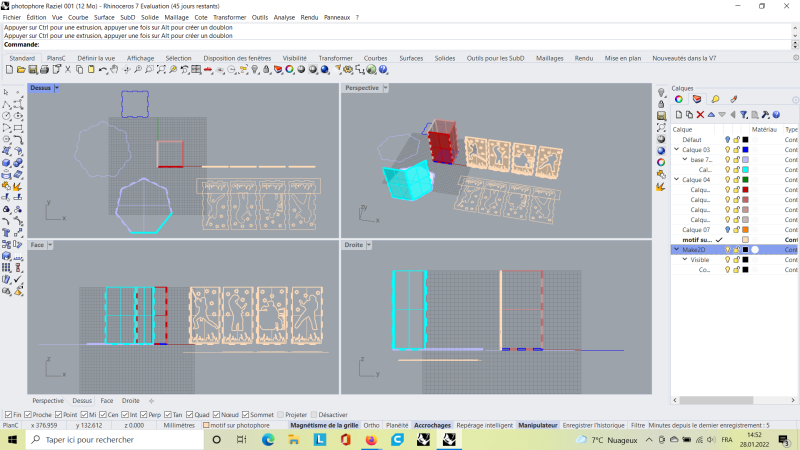Collapse the Calque 03 layer tree
The width and height of the screenshot is (800, 450).
coord(676,150)
